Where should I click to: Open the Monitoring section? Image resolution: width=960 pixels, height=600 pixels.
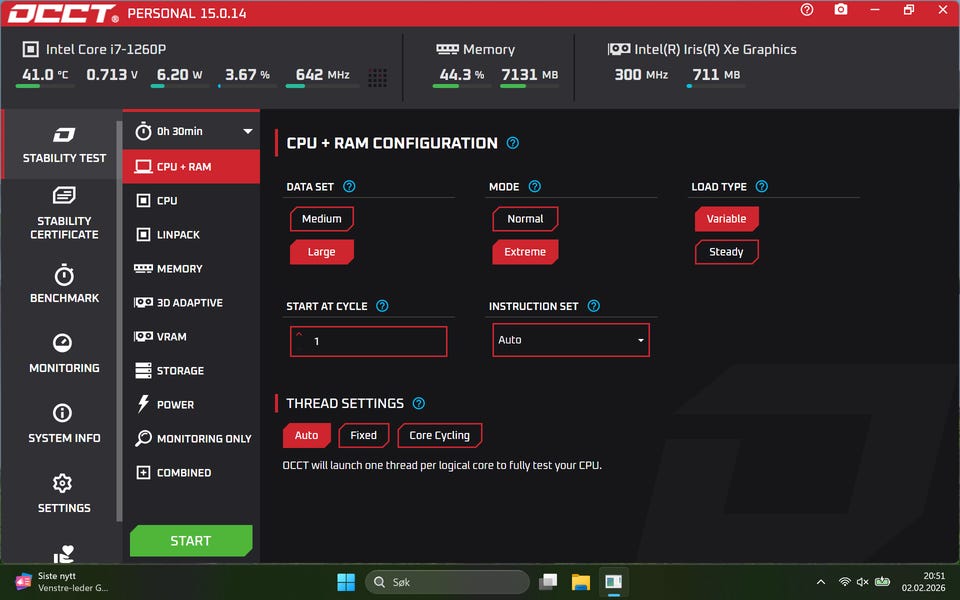[x=64, y=354]
